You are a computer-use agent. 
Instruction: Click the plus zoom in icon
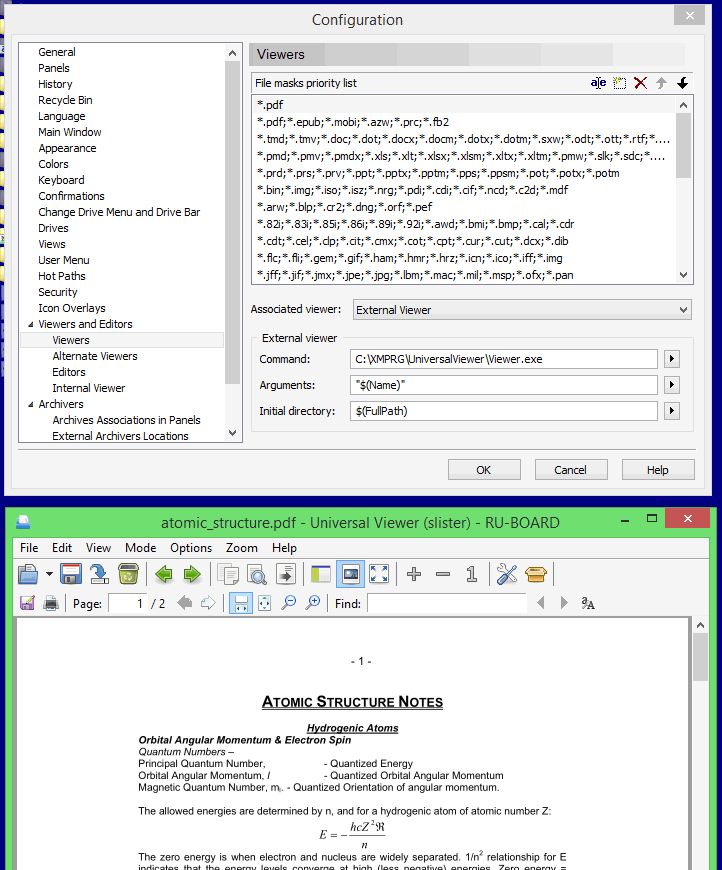point(414,574)
